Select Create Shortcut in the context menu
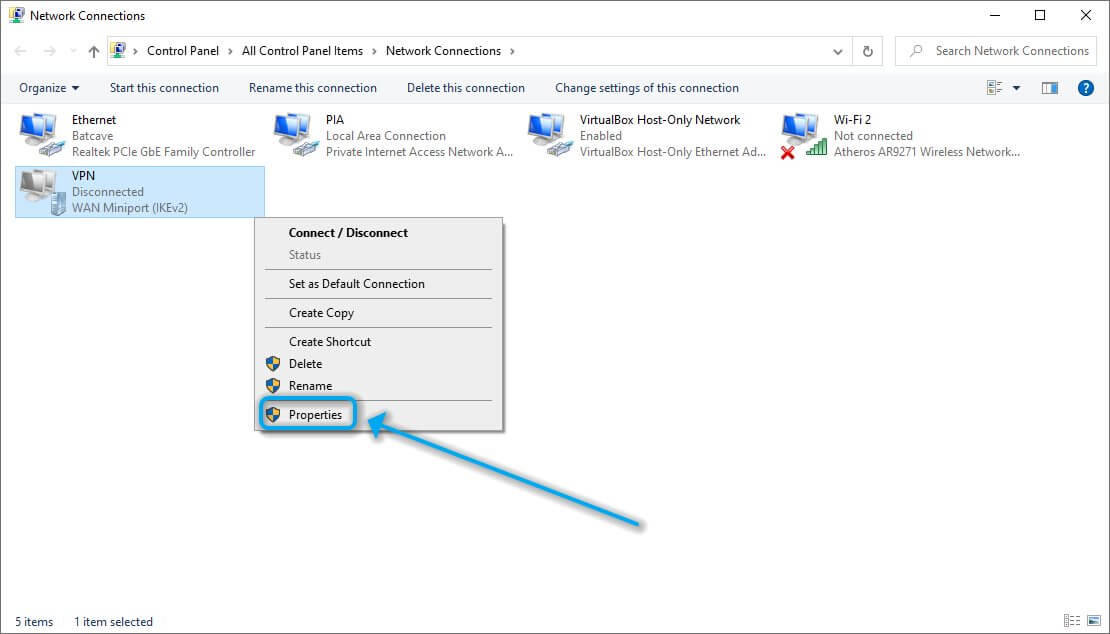1110x634 pixels. [x=330, y=341]
